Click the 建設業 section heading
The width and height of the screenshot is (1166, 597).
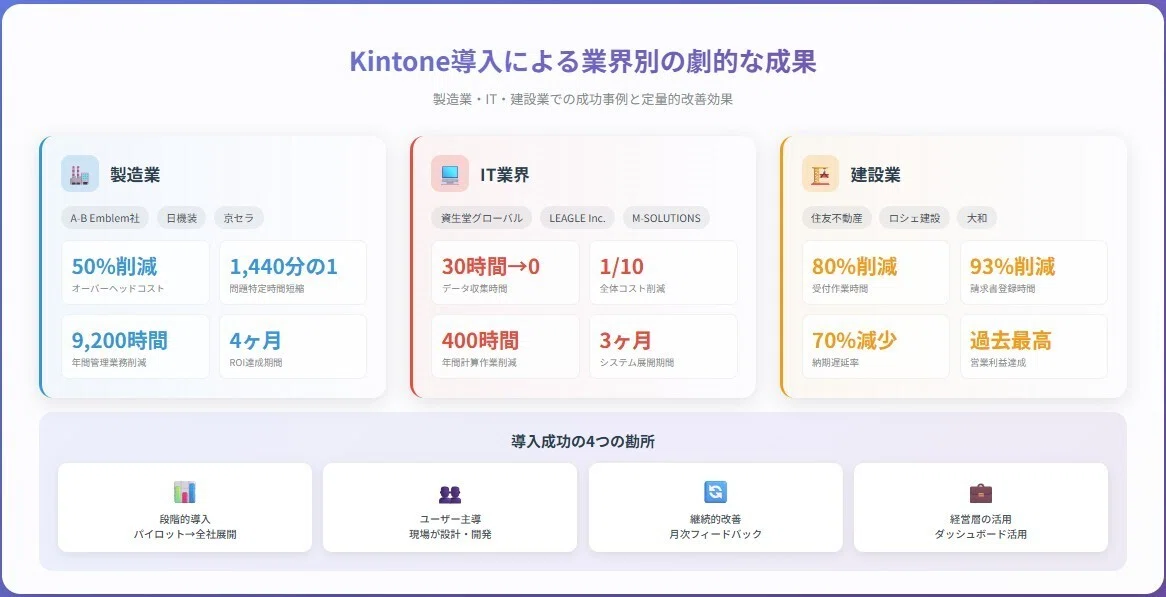[x=875, y=175]
